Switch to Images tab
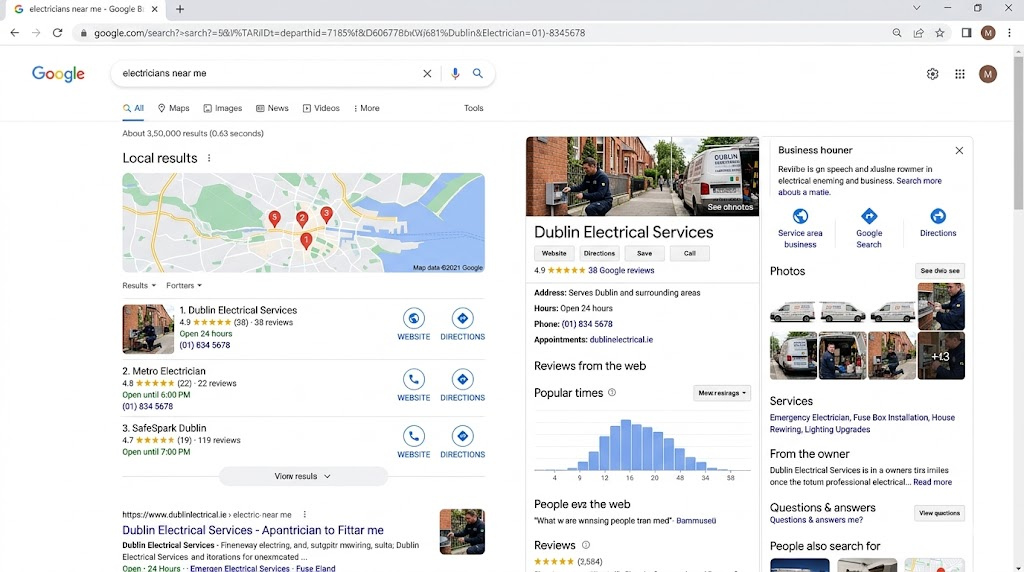Screen dimensions: 1024x572 tap(223, 108)
